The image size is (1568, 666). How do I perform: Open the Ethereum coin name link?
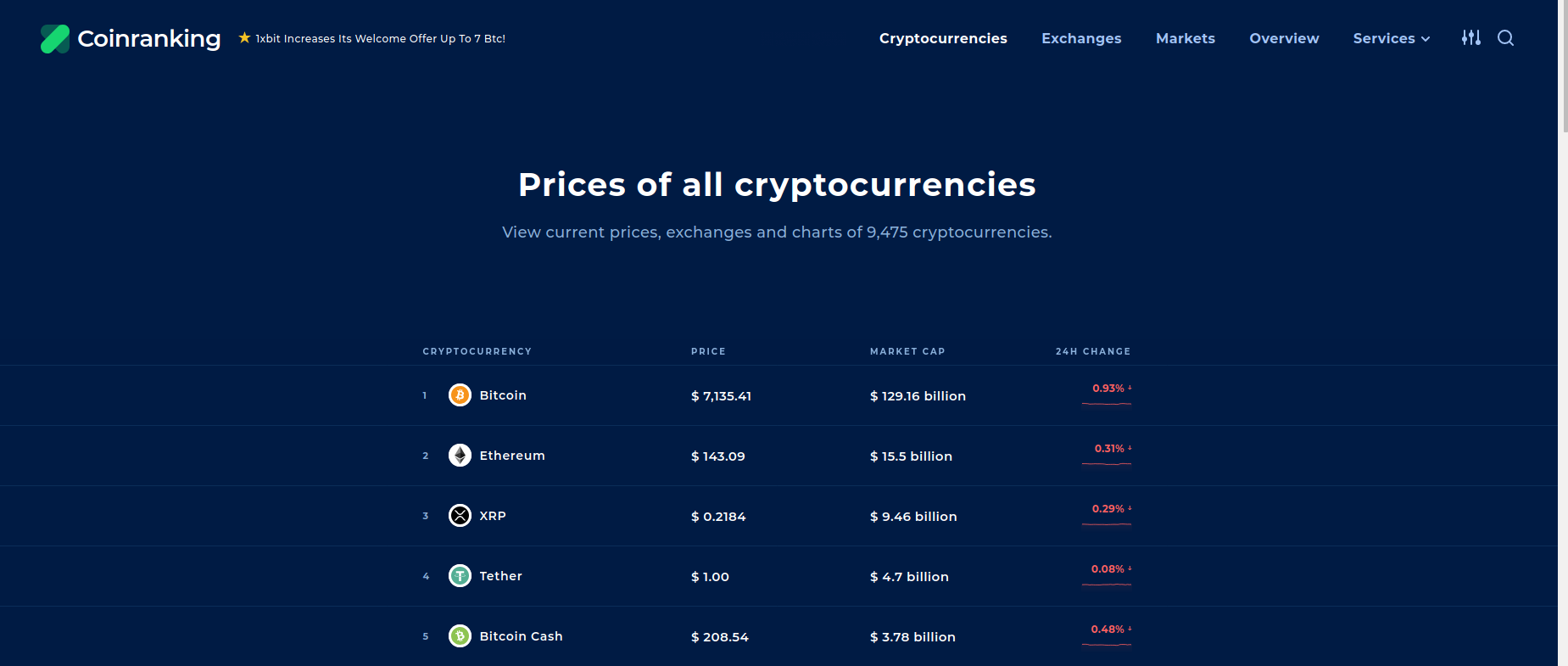pyautogui.click(x=512, y=456)
